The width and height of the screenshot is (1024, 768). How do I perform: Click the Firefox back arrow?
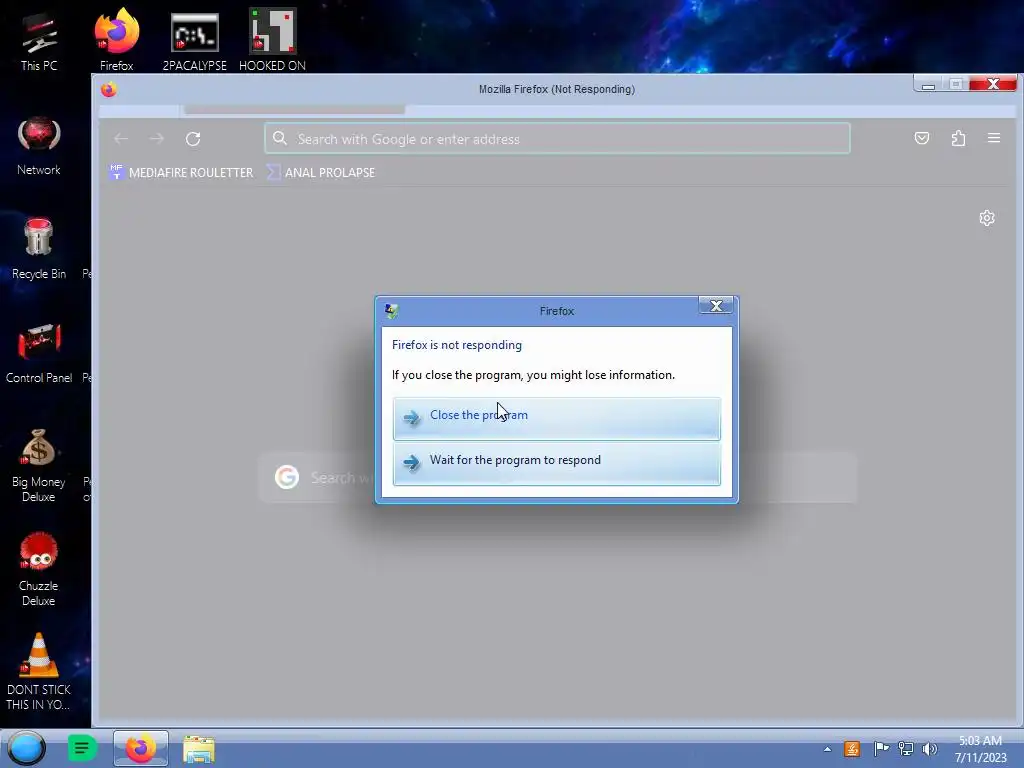(121, 138)
